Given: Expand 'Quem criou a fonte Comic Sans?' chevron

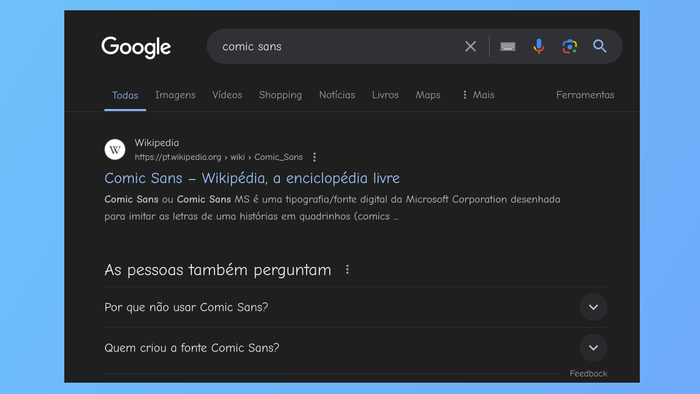Looking at the screenshot, I should click(593, 348).
